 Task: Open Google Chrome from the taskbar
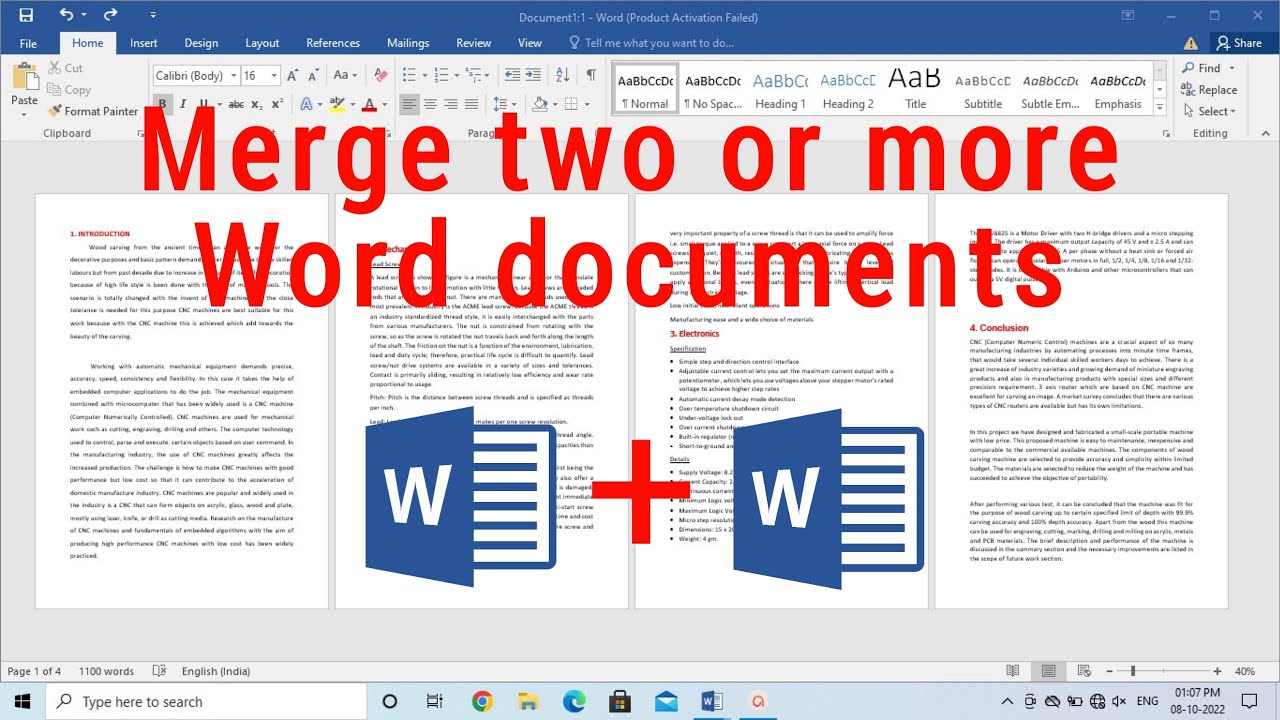482,701
